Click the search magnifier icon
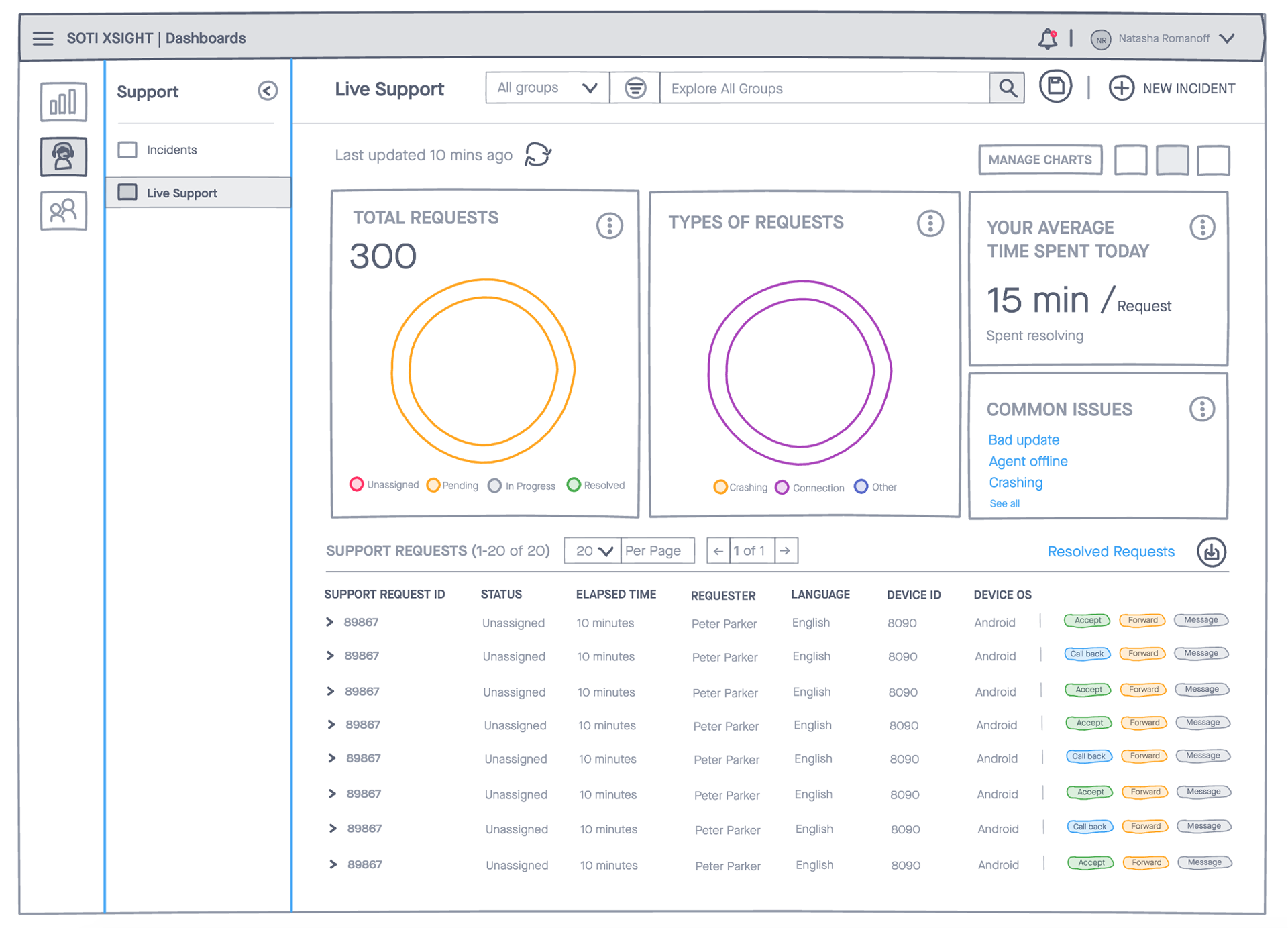Image resolution: width=1288 pixels, height=928 pixels. (1007, 88)
